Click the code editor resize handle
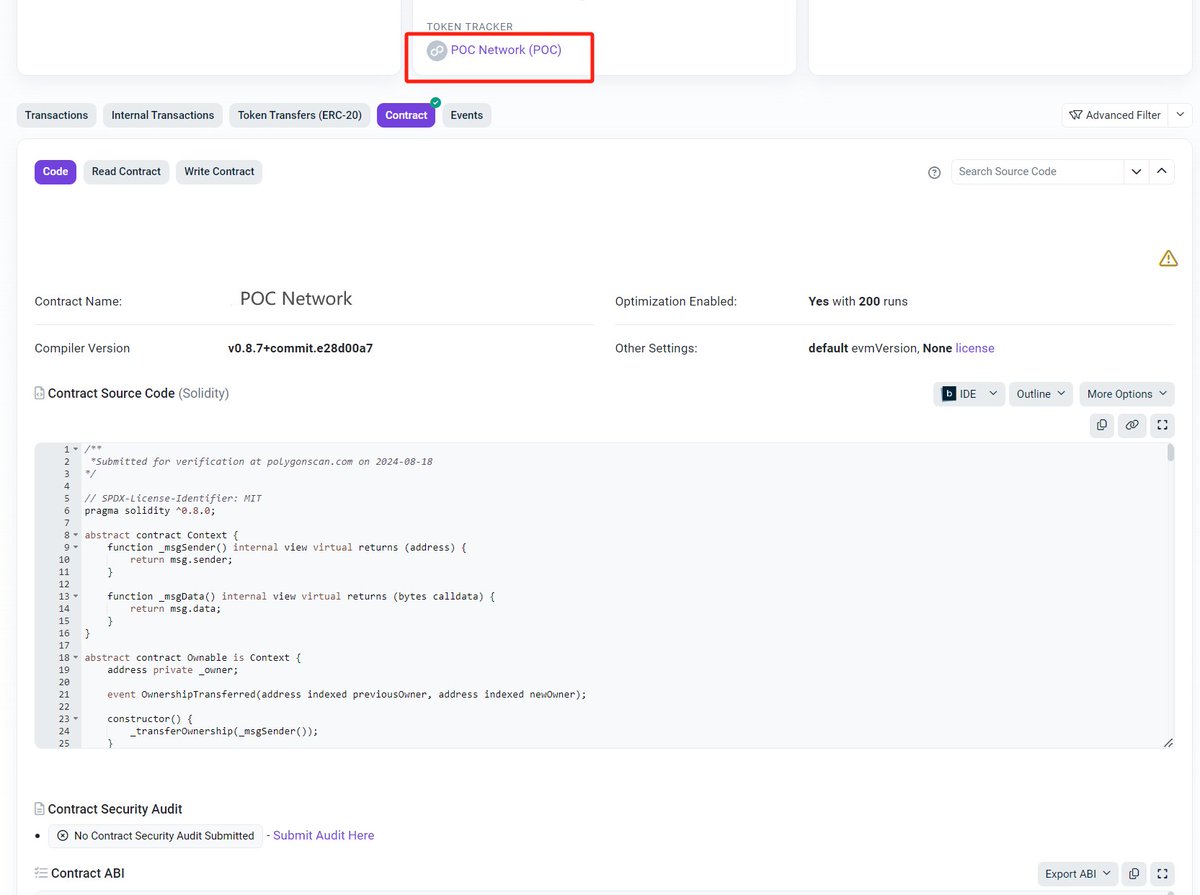 [x=1168, y=743]
